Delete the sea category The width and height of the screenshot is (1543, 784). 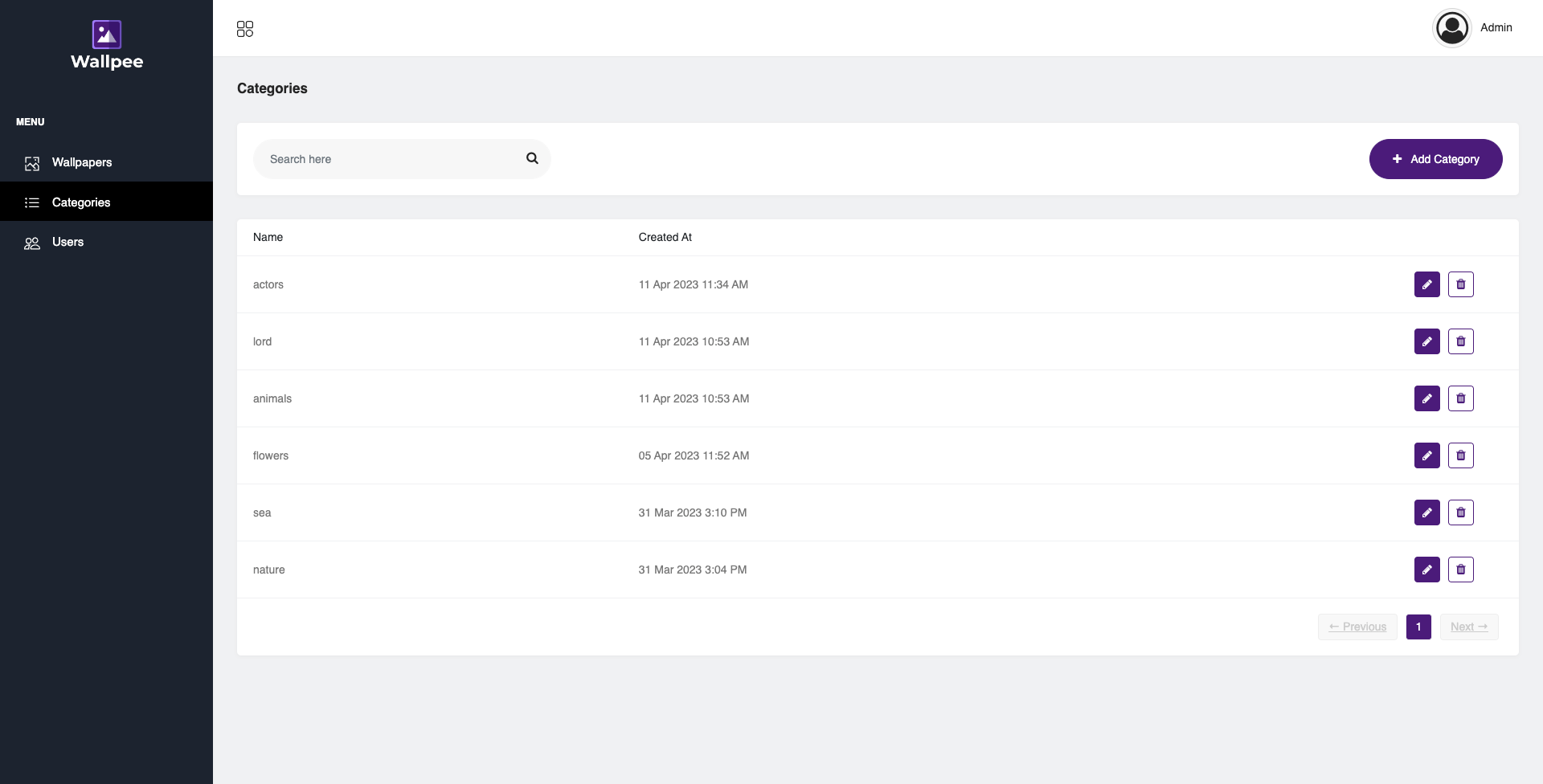[1460, 512]
